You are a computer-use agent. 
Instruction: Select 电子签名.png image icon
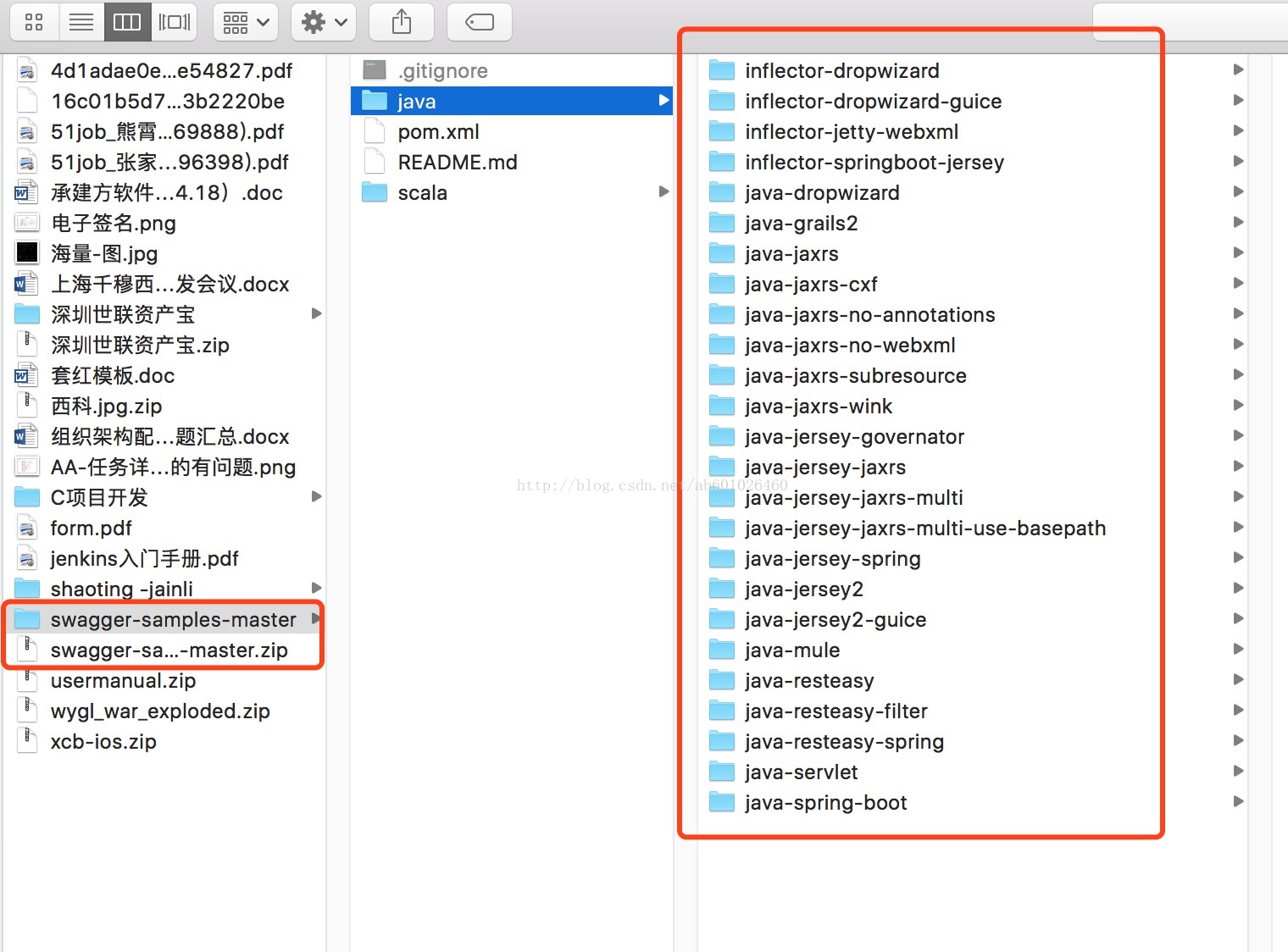click(27, 223)
